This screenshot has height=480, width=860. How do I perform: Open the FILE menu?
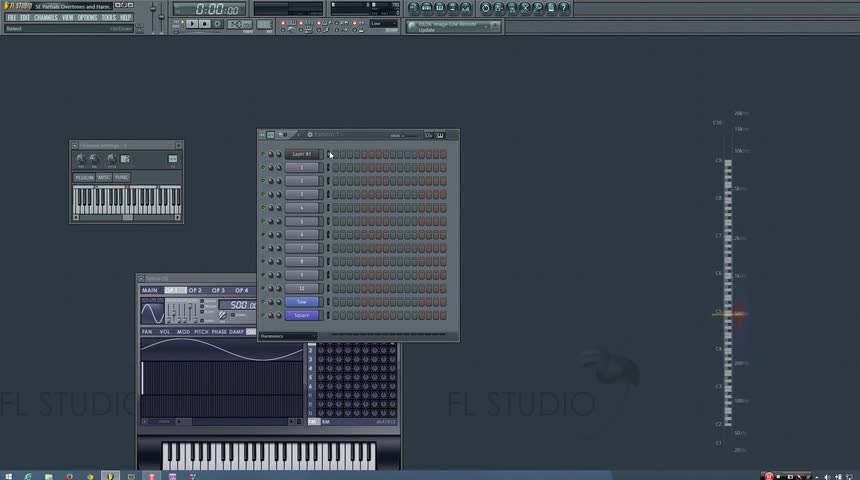[12, 18]
